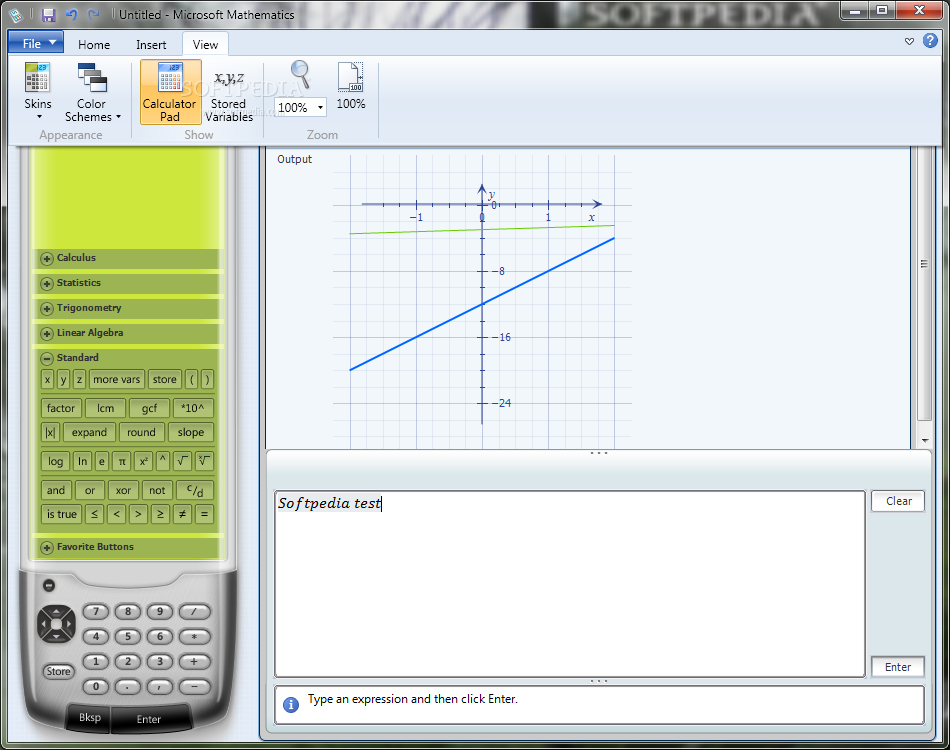
Task: Click the absolute value |x| button
Action: 50,433
